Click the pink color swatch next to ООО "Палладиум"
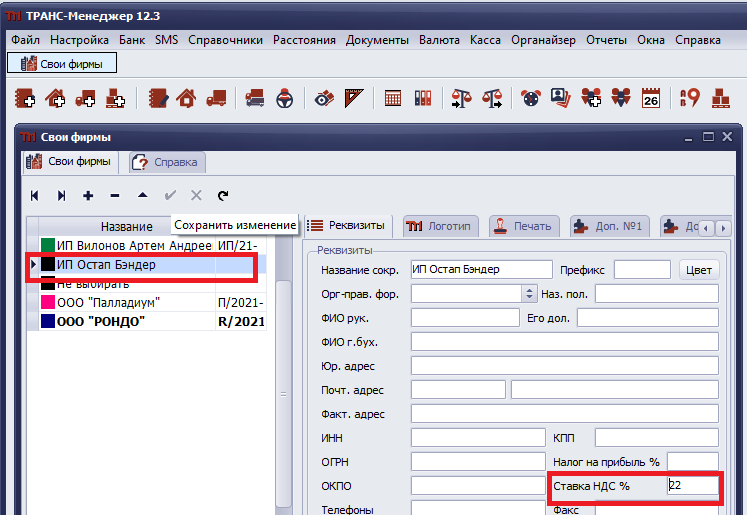The height and width of the screenshot is (515, 747). pos(47,302)
